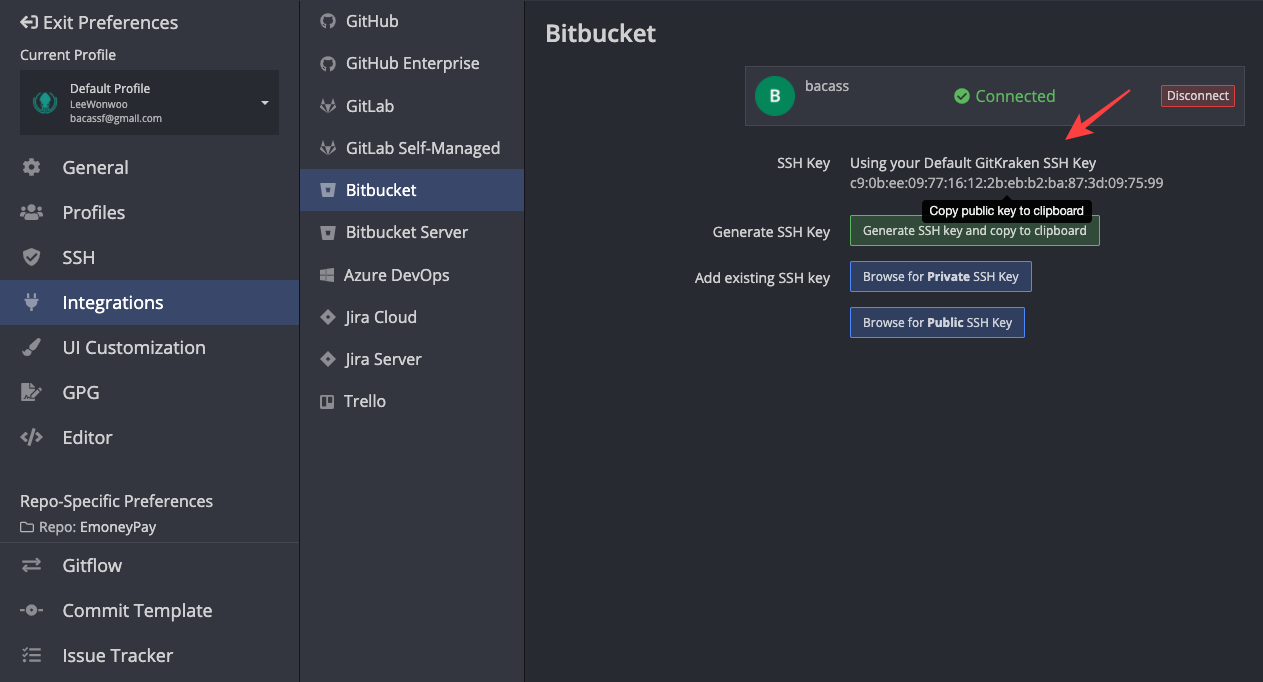Click the Default Profile Kraken avatar

click(x=45, y=102)
